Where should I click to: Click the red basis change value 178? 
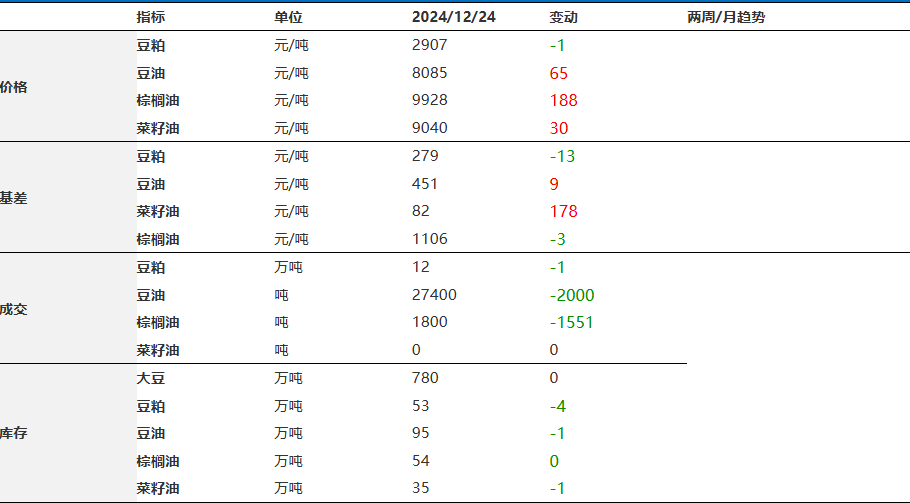point(564,211)
